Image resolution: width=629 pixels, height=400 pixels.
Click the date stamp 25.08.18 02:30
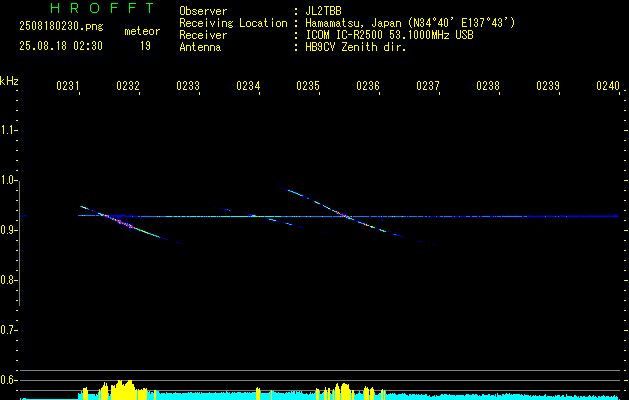coord(61,46)
